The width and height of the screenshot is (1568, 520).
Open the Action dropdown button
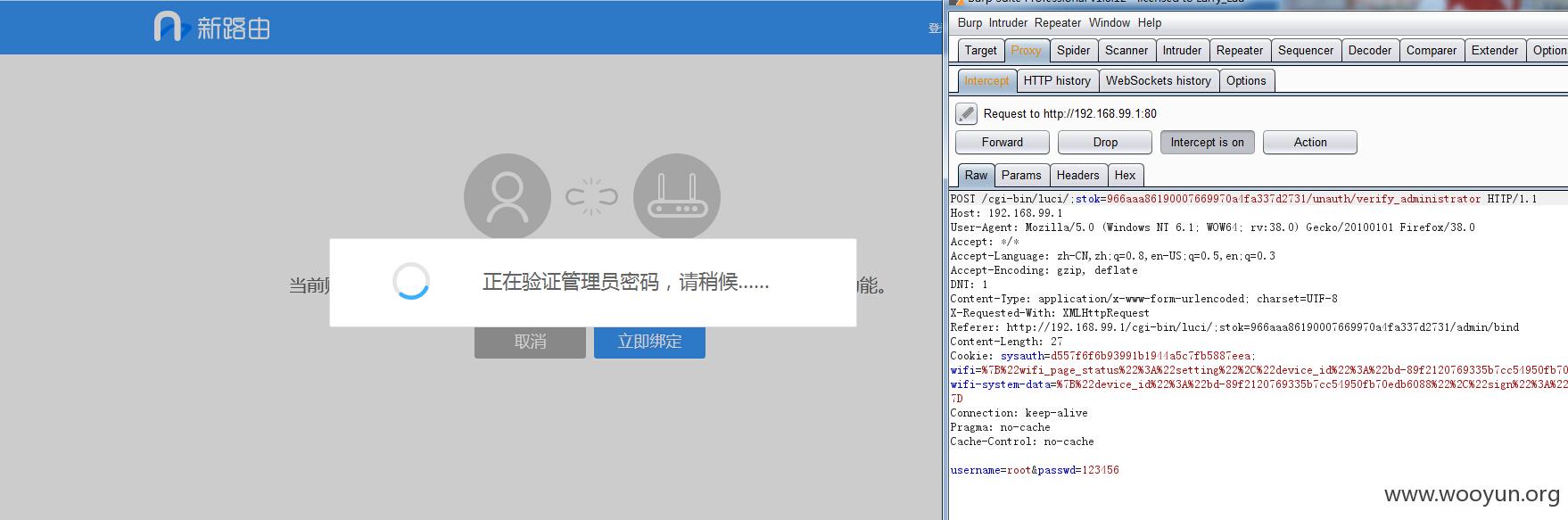(x=1310, y=142)
